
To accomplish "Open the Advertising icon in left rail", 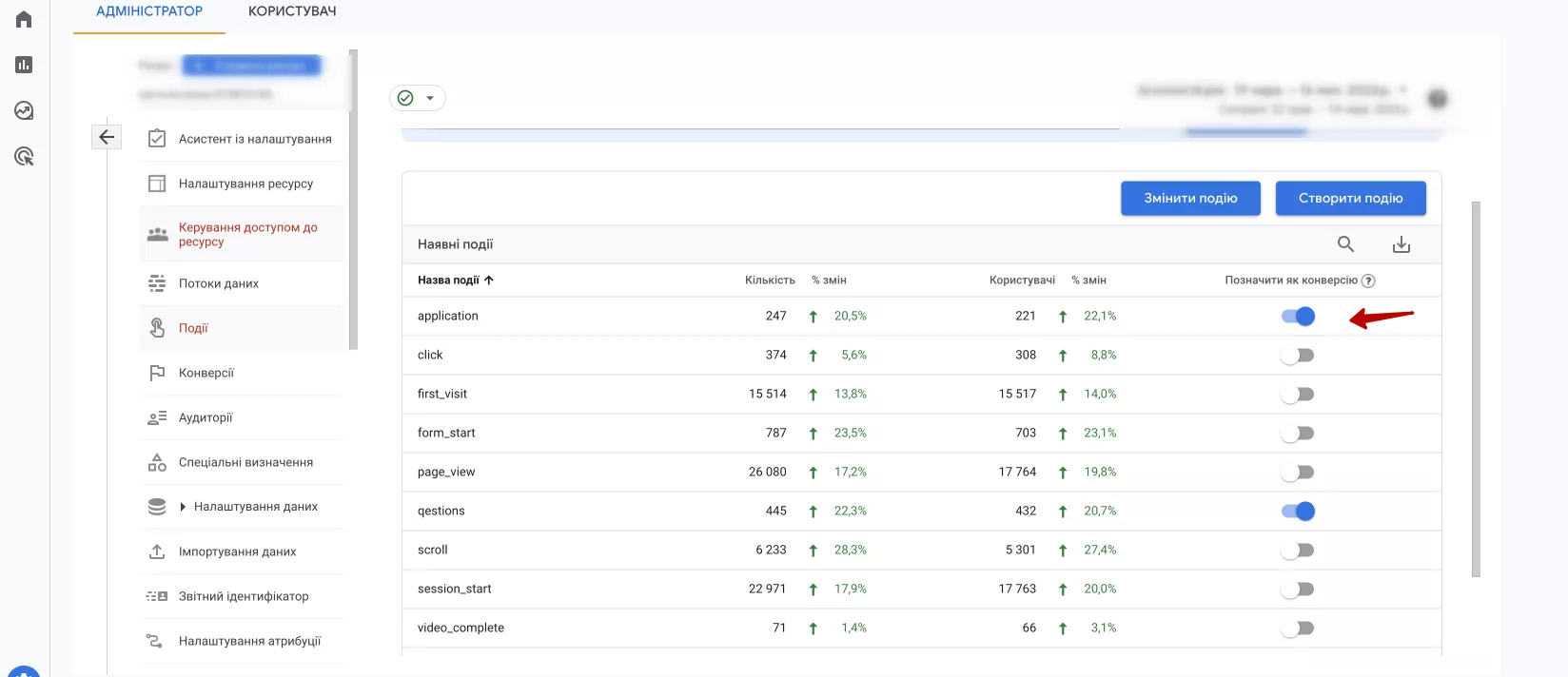I will tap(24, 156).
